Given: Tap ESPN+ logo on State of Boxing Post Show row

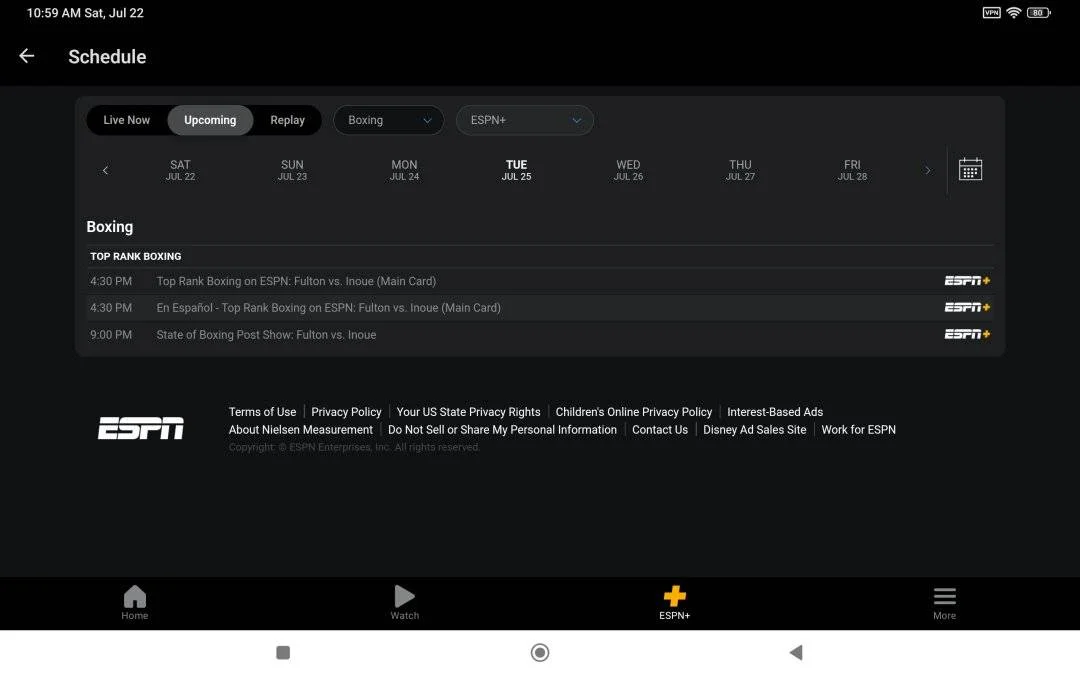Looking at the screenshot, I should (967, 334).
